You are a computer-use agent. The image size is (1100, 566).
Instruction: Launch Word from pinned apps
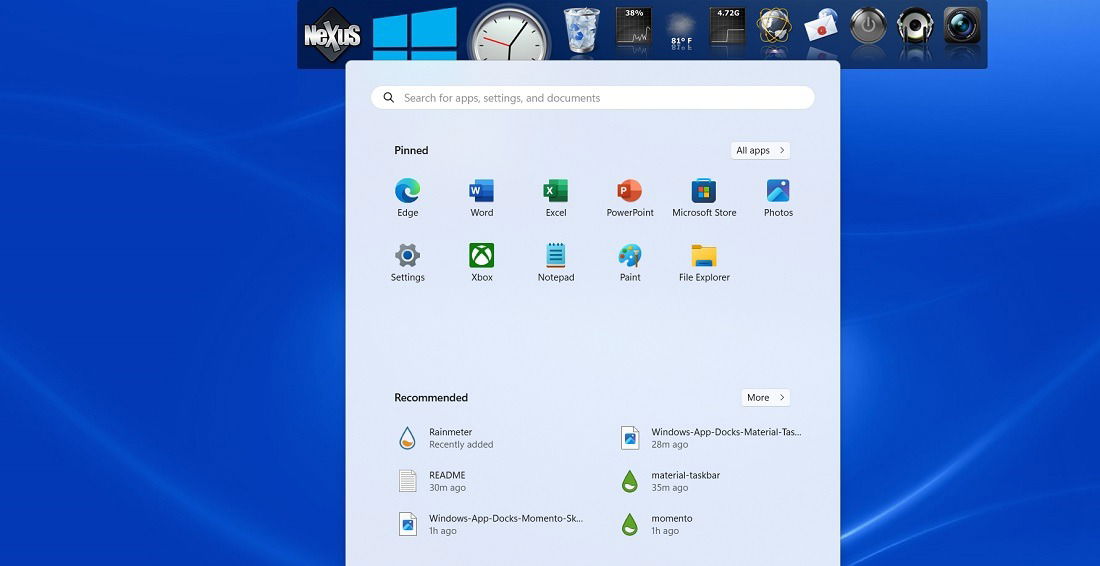tap(481, 198)
